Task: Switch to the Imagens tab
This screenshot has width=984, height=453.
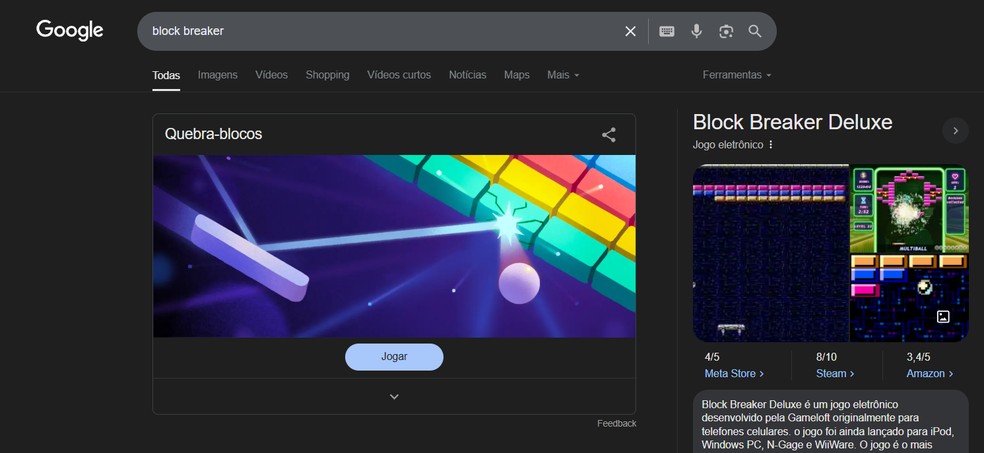Action: 218,75
